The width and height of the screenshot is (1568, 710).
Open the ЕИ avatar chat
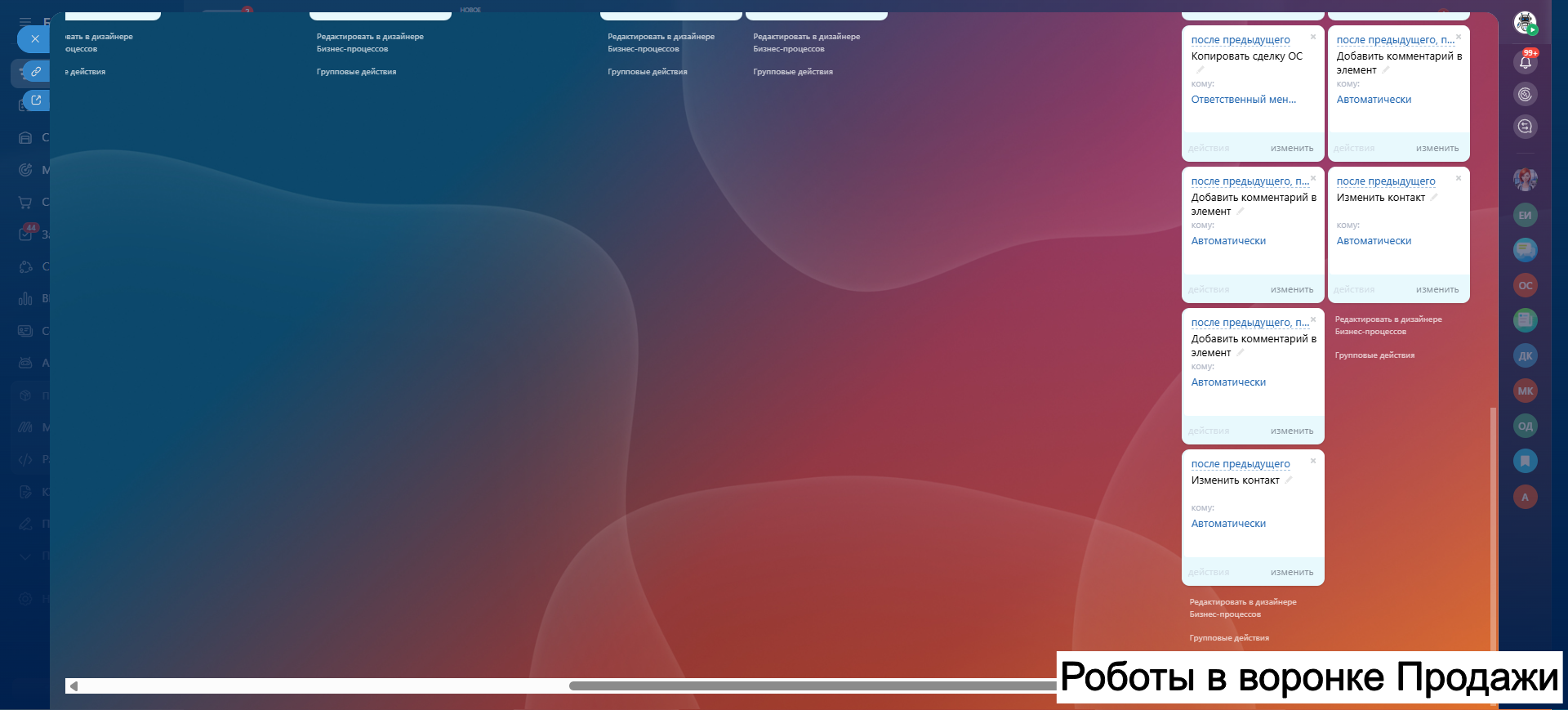click(x=1525, y=215)
